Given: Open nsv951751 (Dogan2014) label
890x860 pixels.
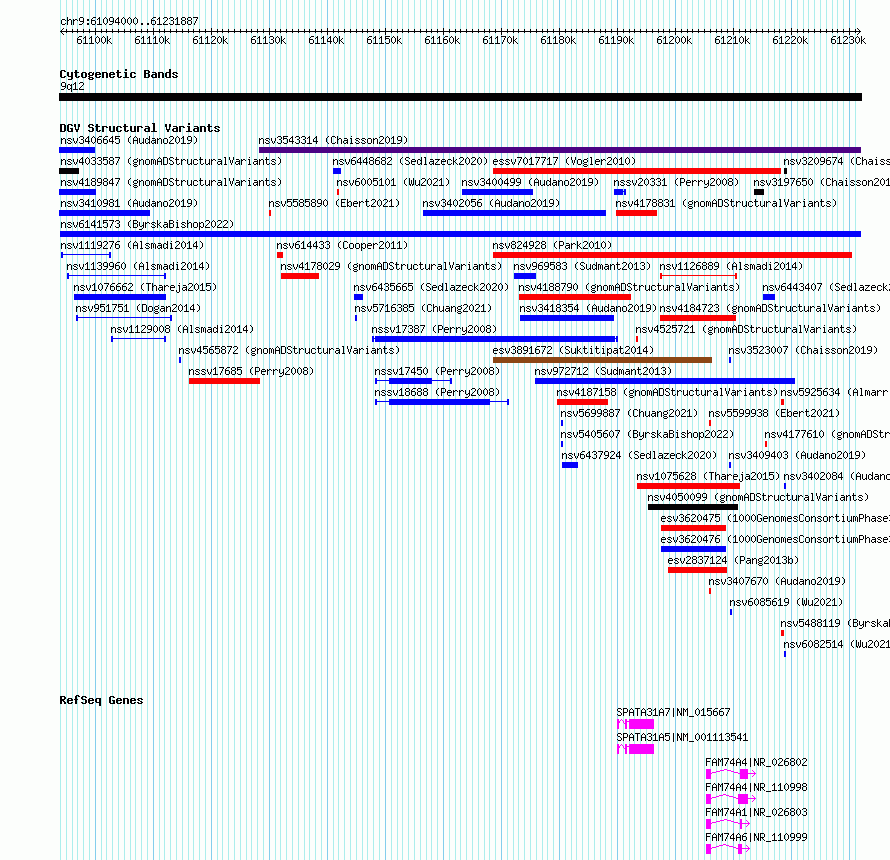Looking at the screenshot, I should point(138,308).
